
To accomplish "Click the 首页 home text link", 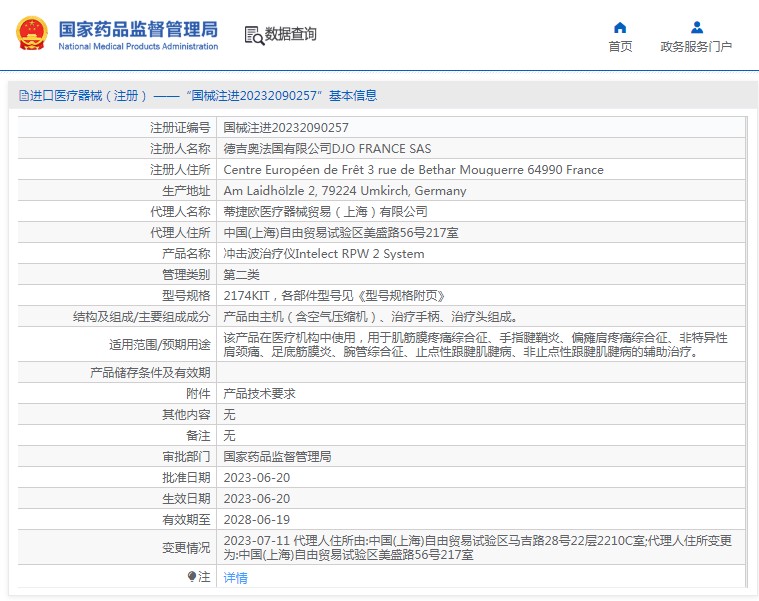I will 620,46.
